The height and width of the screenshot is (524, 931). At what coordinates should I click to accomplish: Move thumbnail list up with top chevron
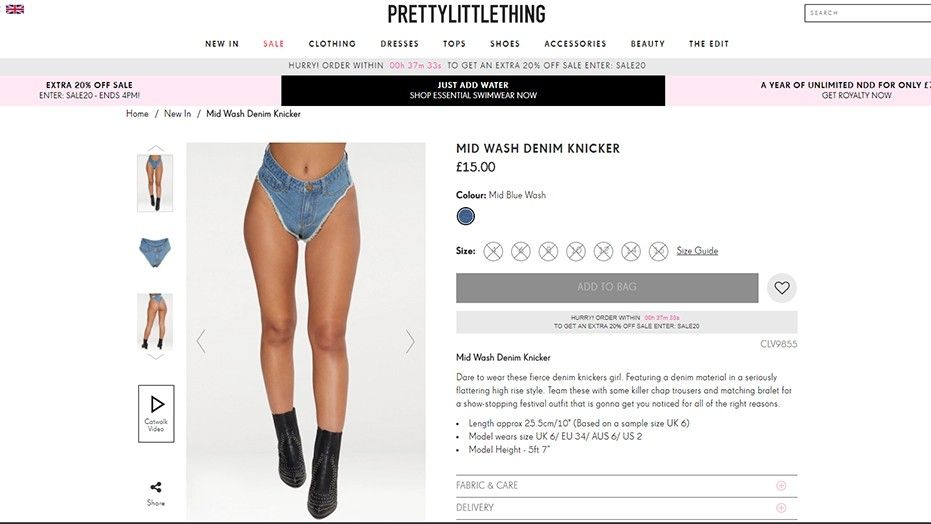[x=156, y=148]
